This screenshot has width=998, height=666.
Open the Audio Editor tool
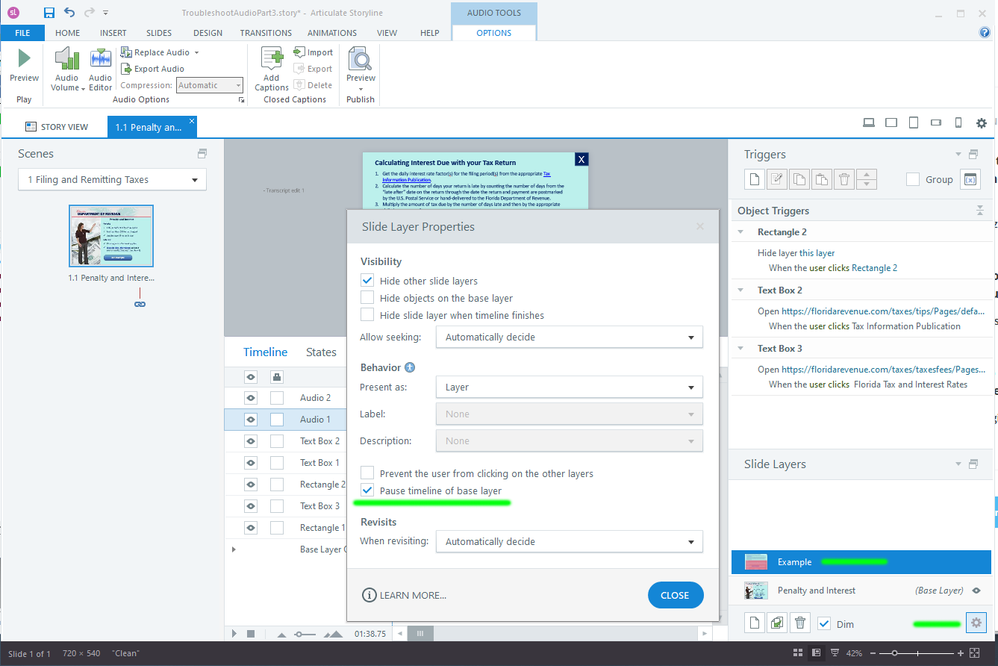pos(101,61)
